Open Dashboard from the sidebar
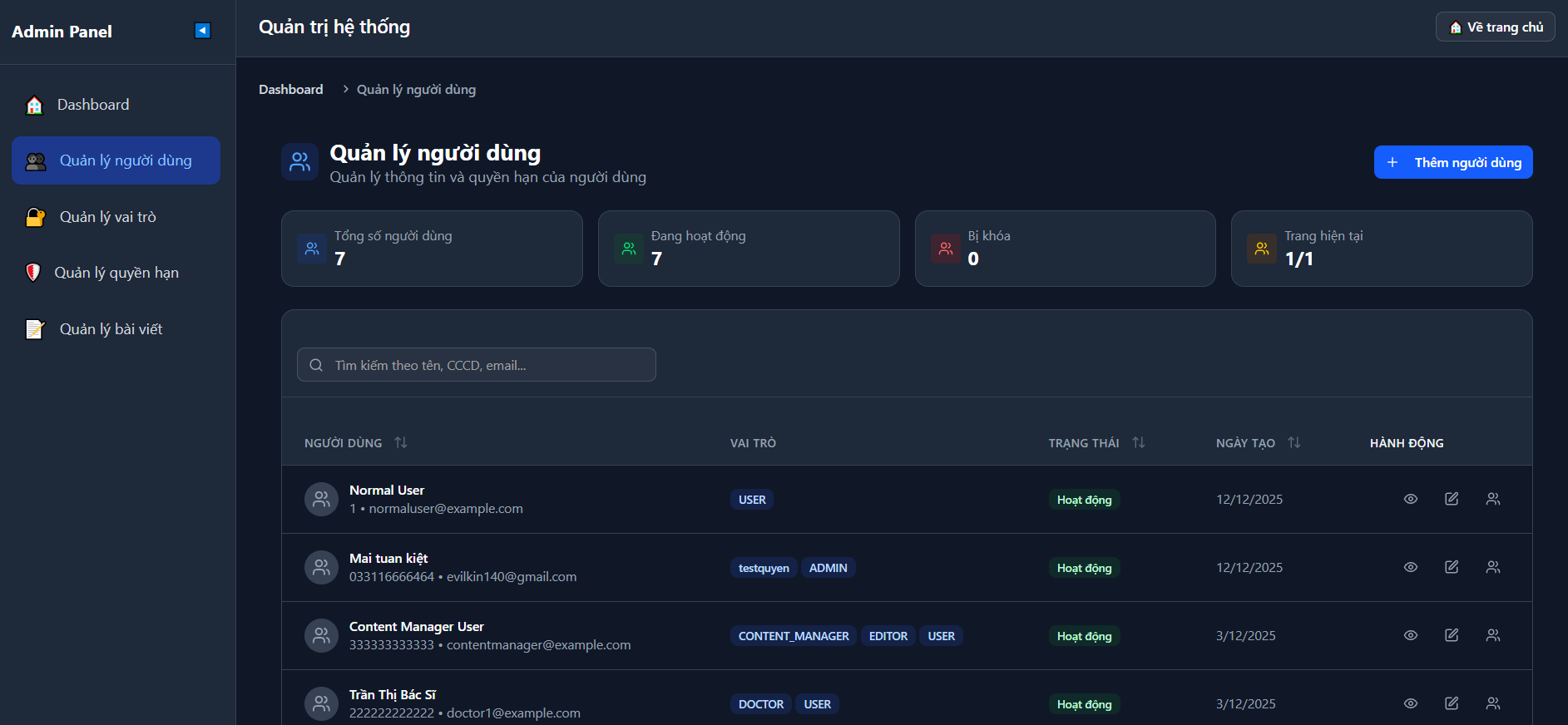The height and width of the screenshot is (725, 1568). [x=92, y=105]
